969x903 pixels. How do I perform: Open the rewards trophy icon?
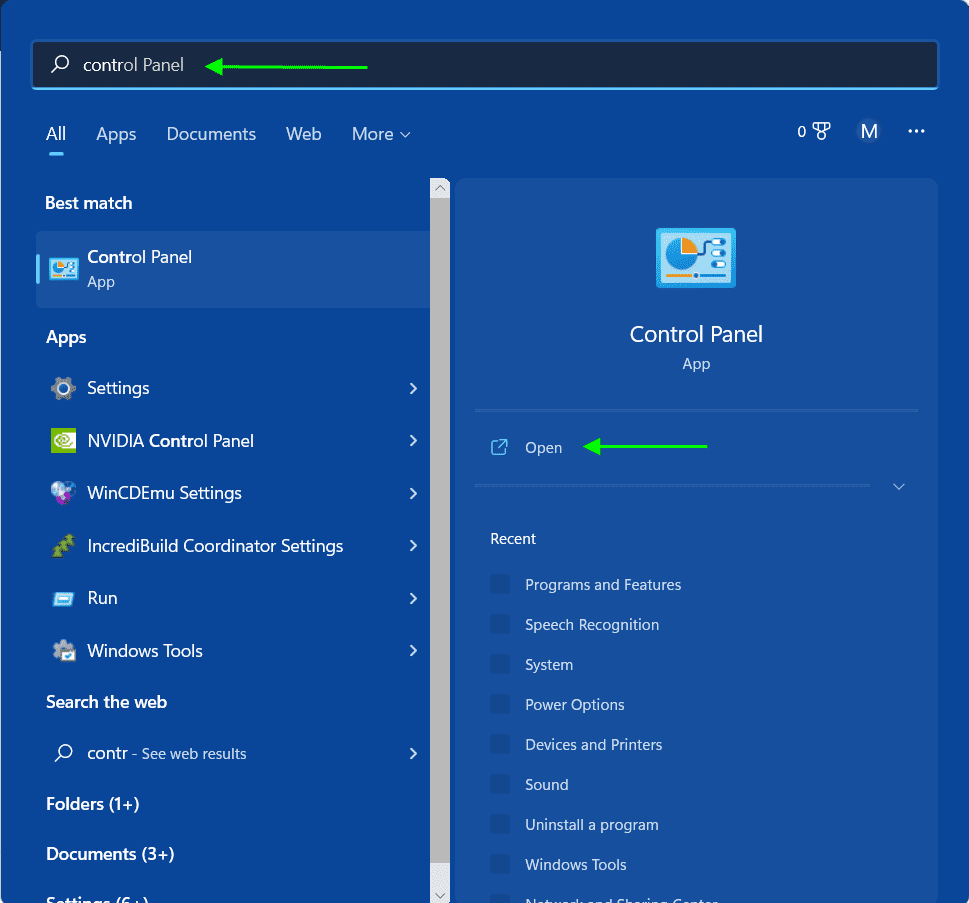coord(821,131)
